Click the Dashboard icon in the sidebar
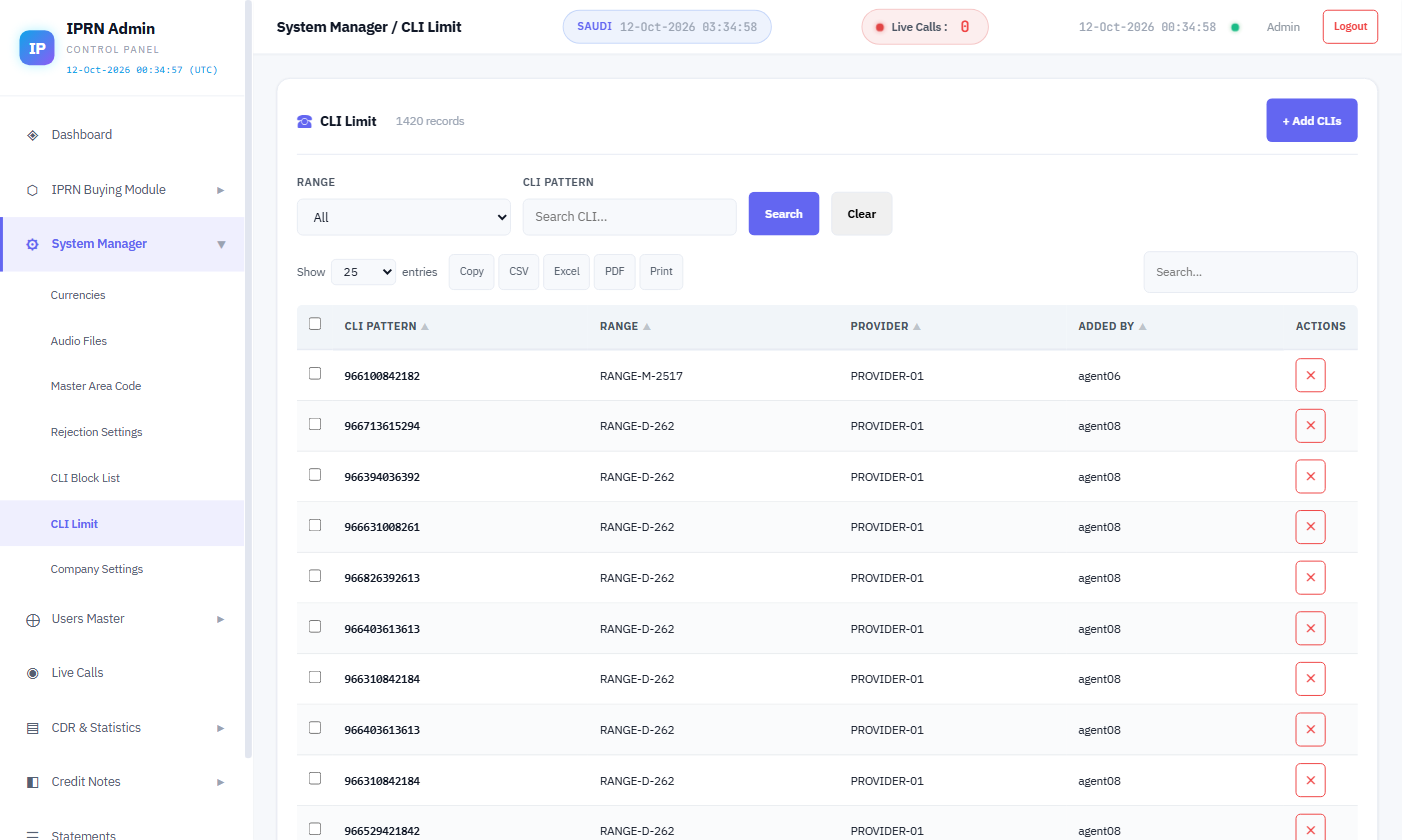 pos(32,135)
